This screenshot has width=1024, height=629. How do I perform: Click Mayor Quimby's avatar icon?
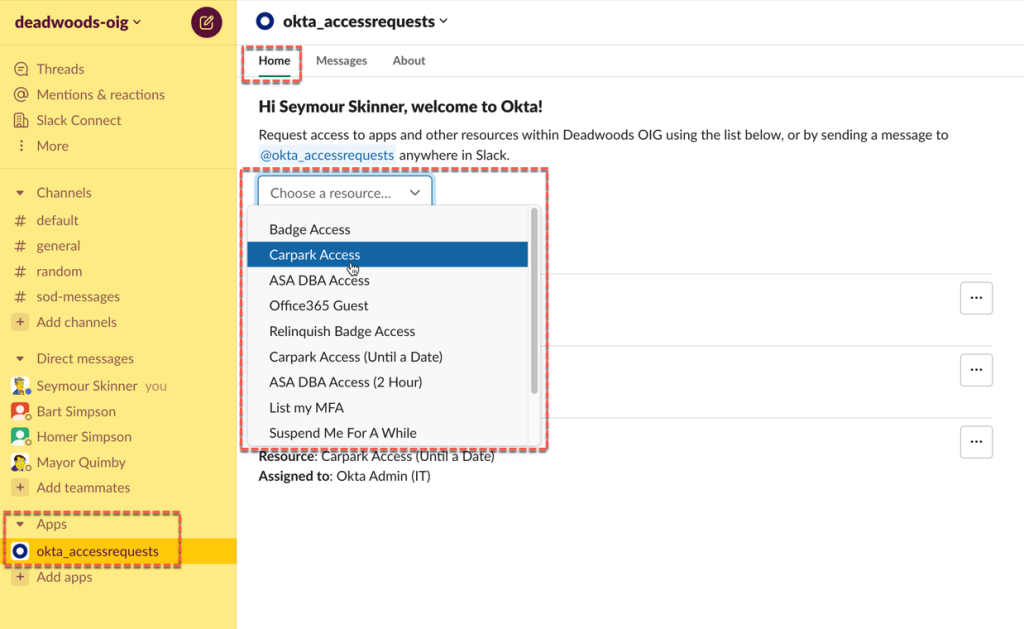click(21, 462)
